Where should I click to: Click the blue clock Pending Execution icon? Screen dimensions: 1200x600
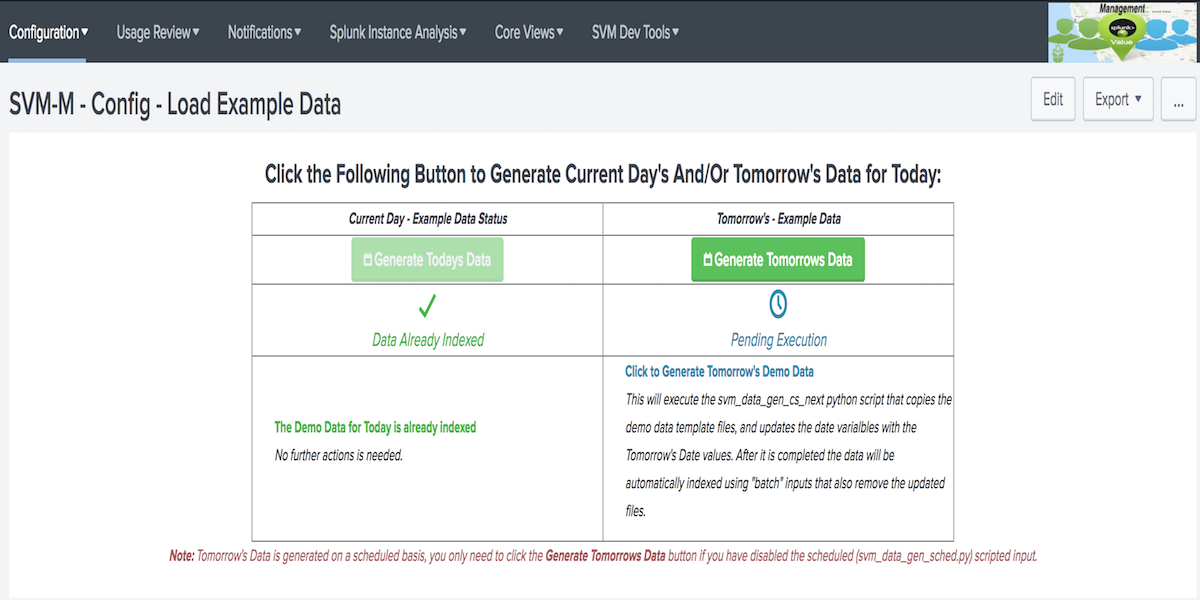tap(778, 304)
